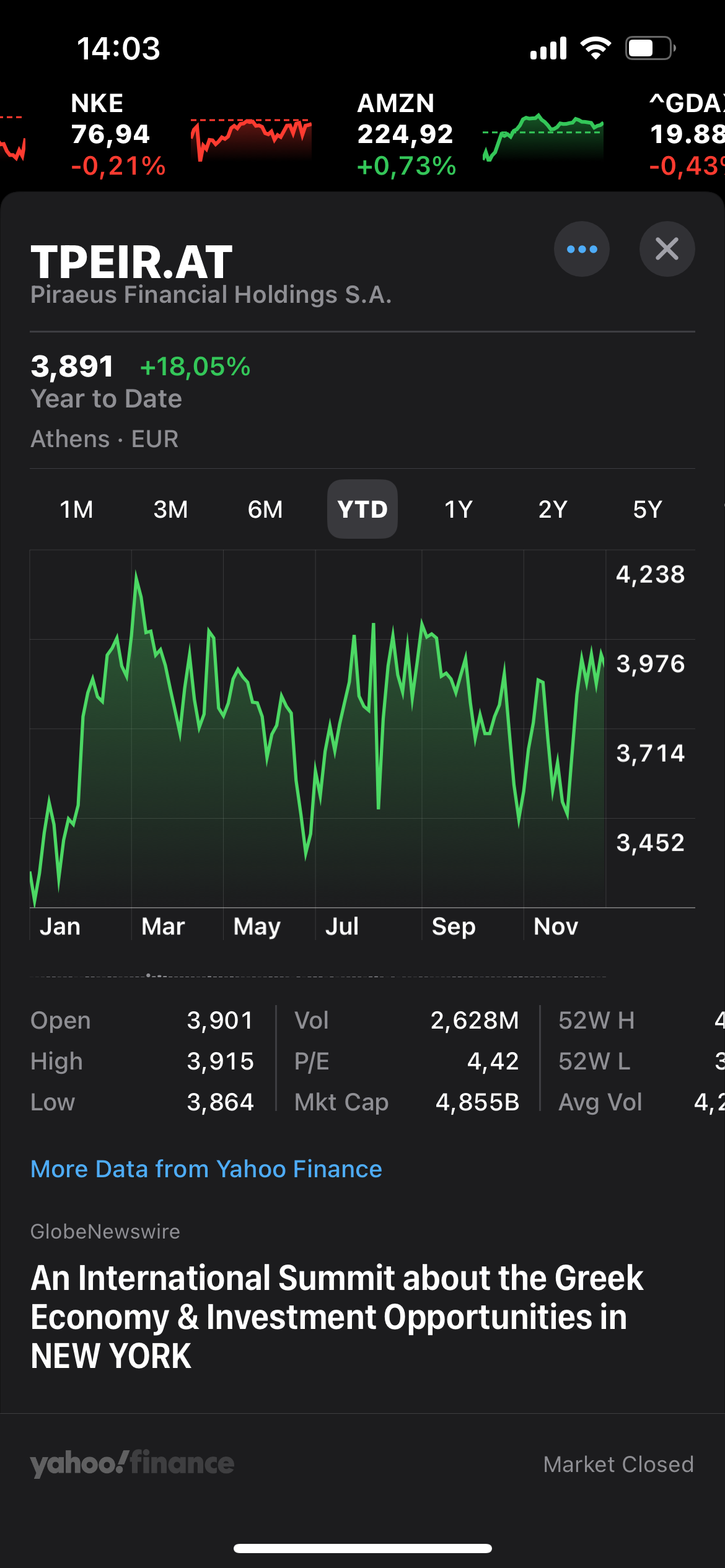Viewport: 725px width, 1568px height.
Task: Tap the Year to Date label
Action: coord(107,399)
